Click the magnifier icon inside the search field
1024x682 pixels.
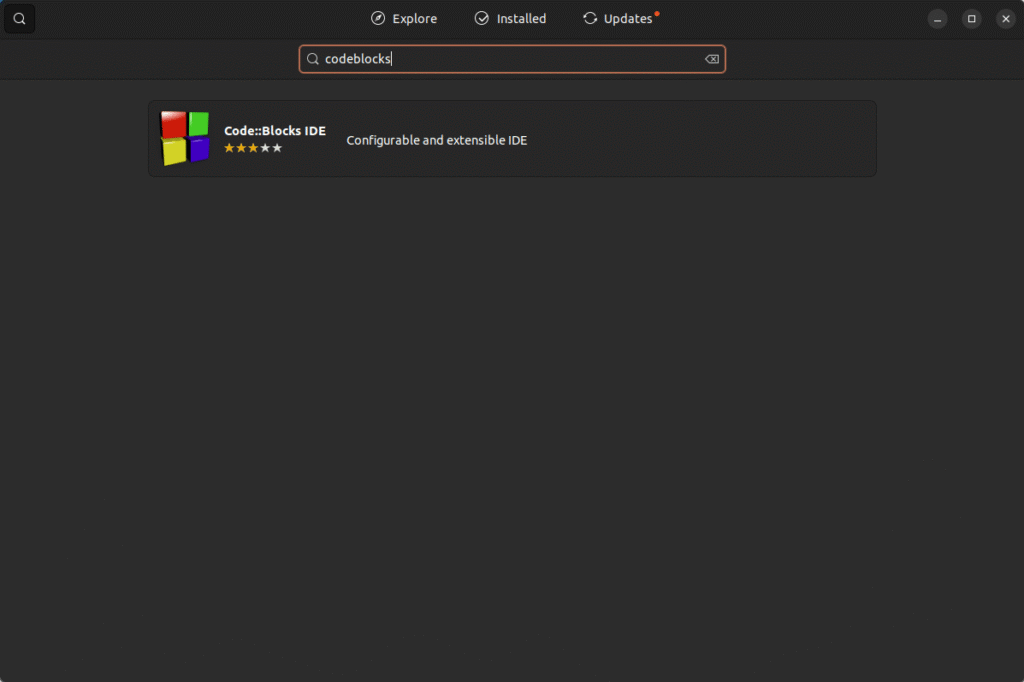coord(312,59)
